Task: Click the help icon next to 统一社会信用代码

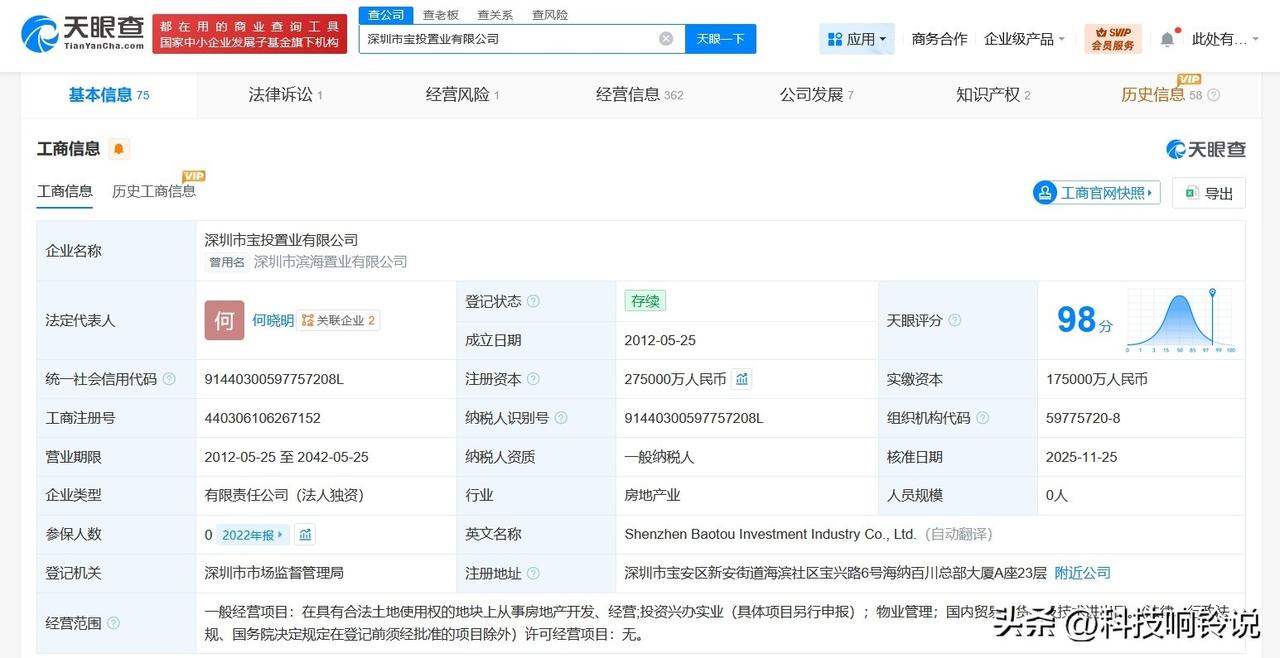Action: tap(169, 379)
